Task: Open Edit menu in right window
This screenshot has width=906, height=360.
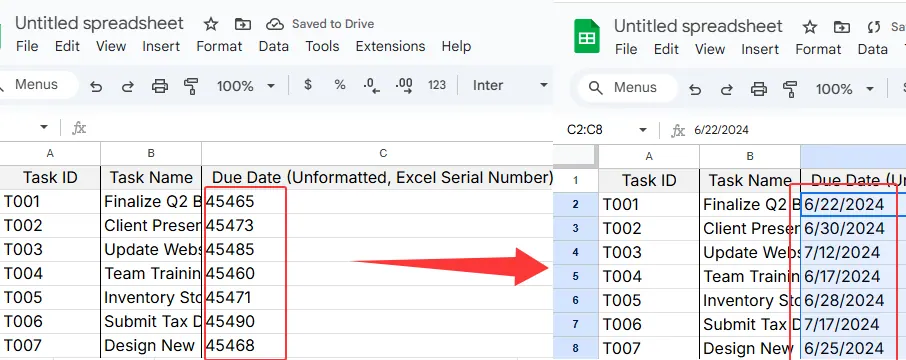Action: (666, 50)
